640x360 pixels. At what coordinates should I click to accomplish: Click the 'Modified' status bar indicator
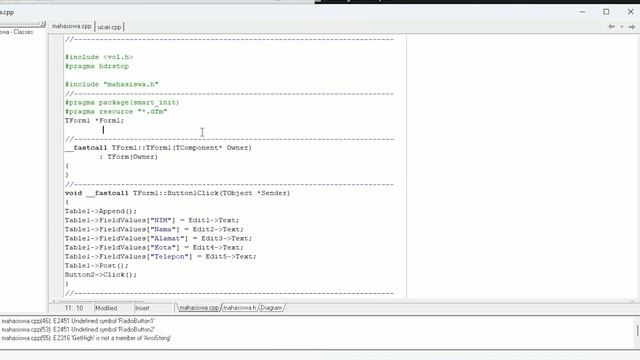click(106, 308)
